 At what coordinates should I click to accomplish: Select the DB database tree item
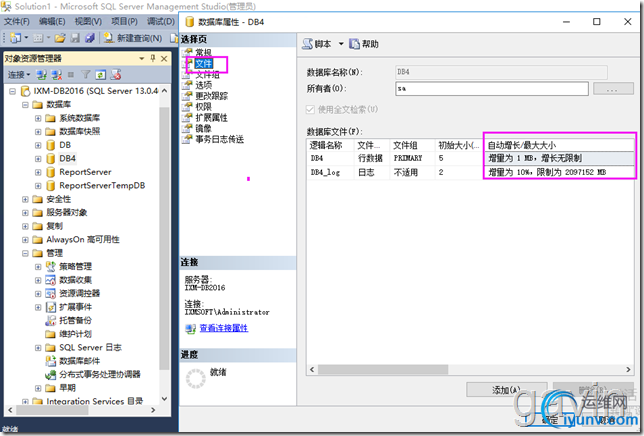[65, 145]
